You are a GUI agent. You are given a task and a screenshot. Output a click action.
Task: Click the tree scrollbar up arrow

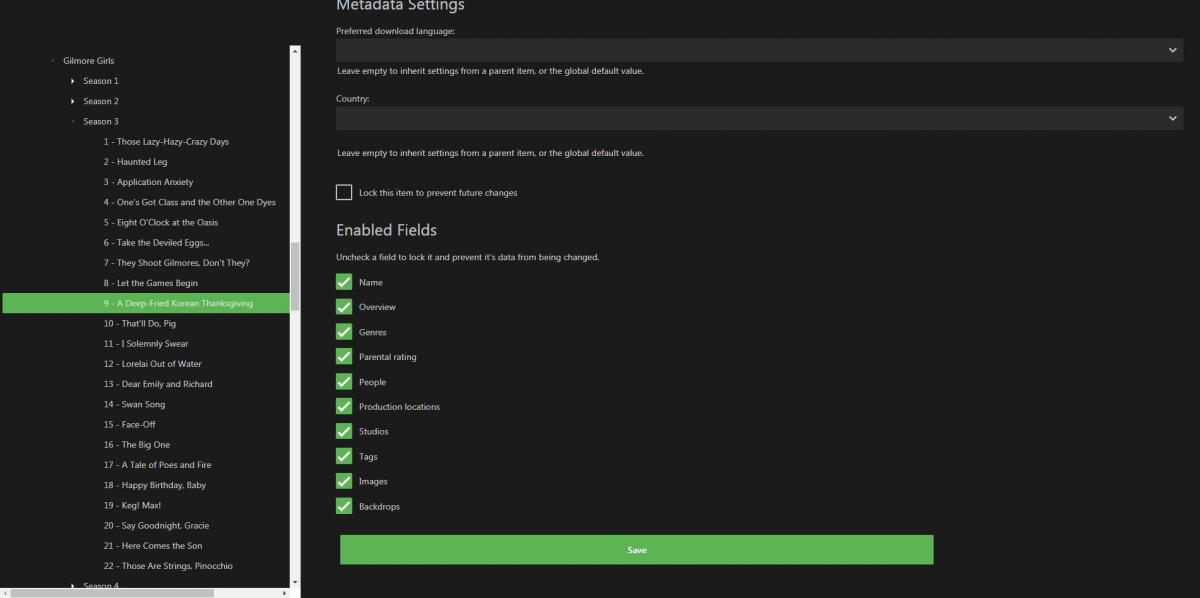pyautogui.click(x=295, y=50)
